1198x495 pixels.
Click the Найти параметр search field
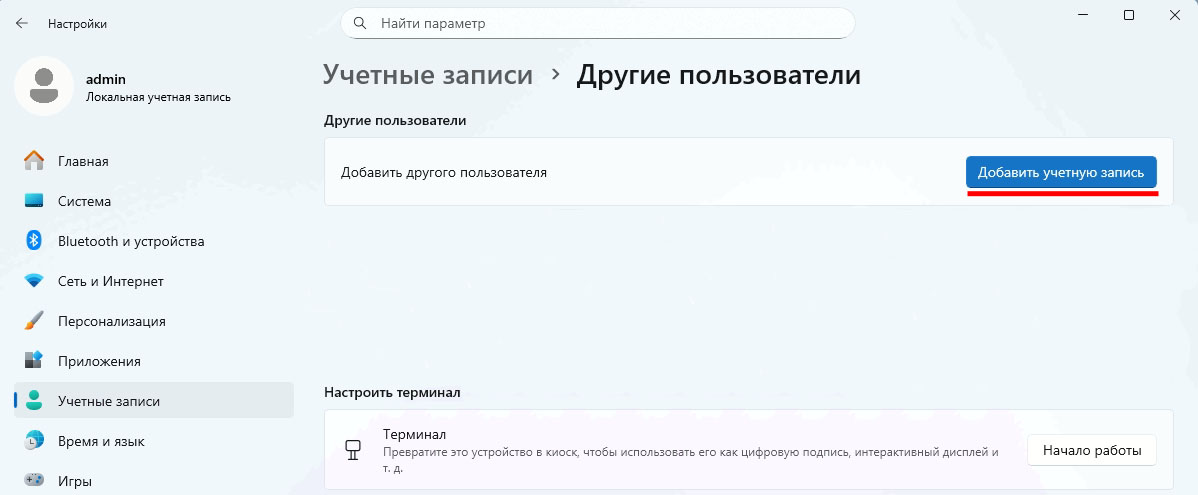[597, 24]
